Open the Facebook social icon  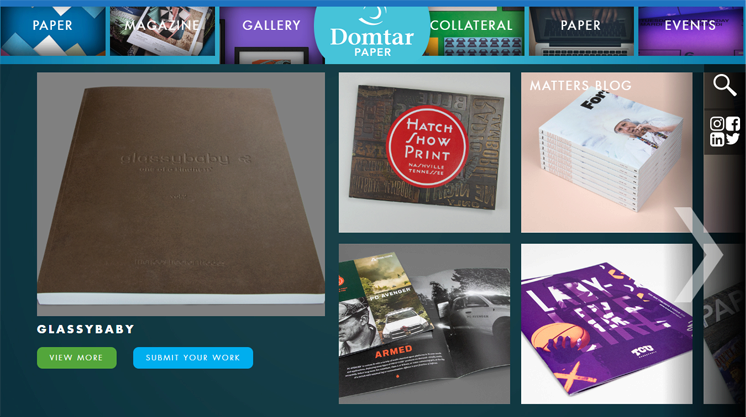[x=733, y=124]
